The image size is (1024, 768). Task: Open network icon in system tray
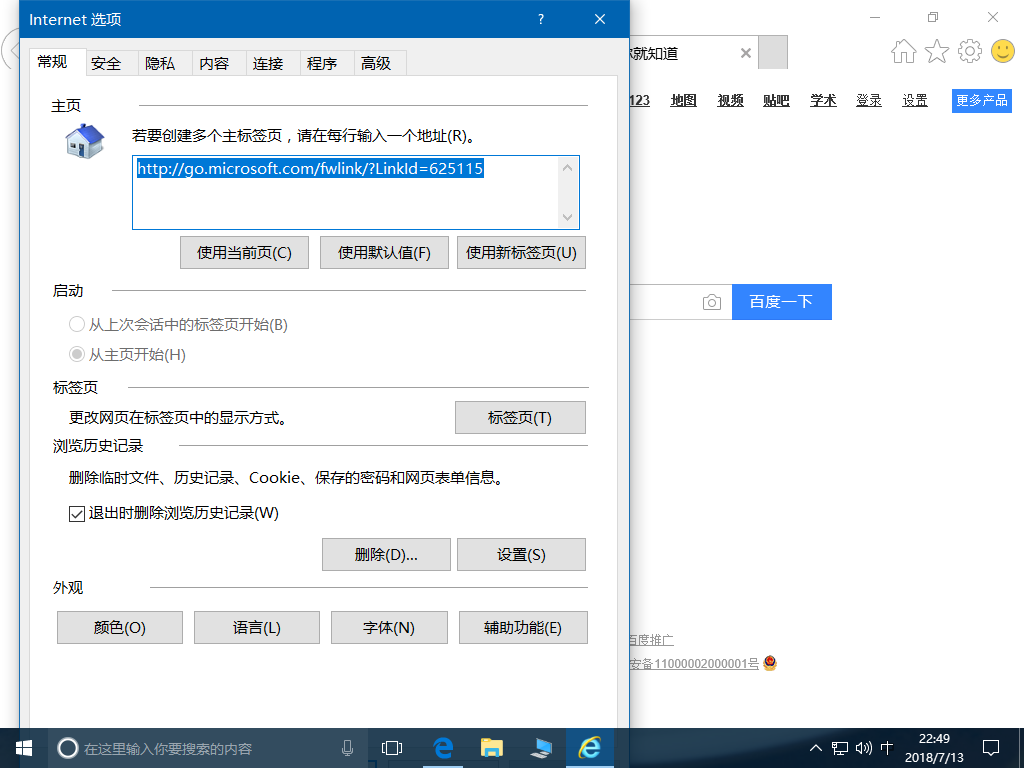click(840, 748)
